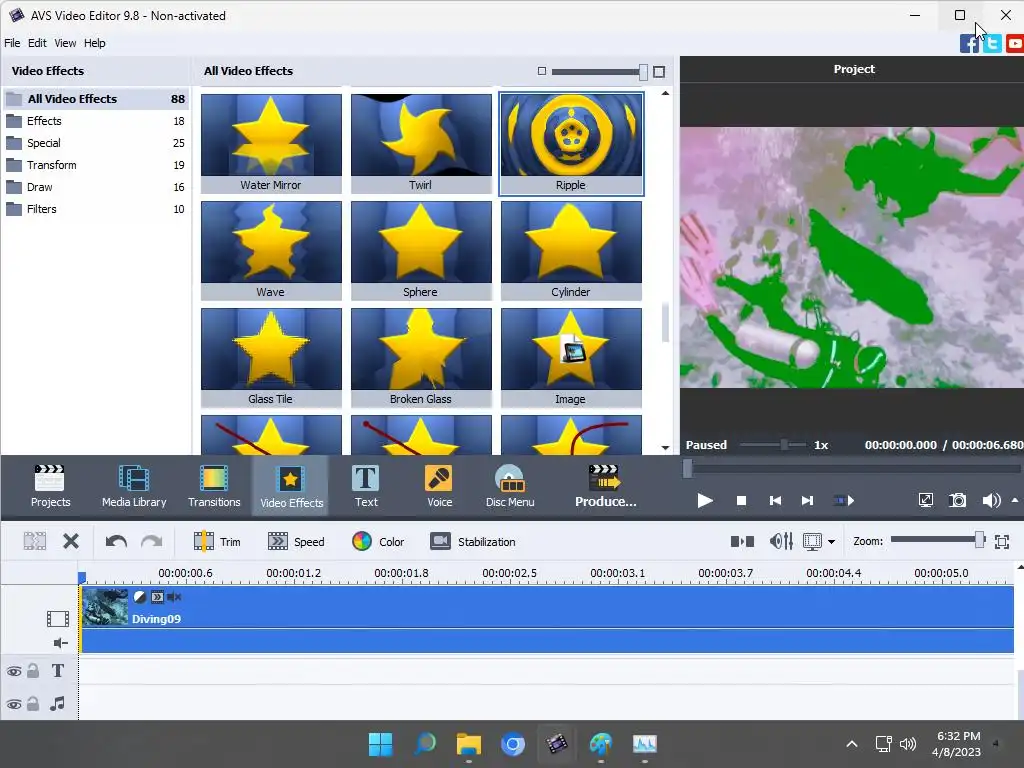Click the split/storyboard toggle icon

tap(743, 541)
